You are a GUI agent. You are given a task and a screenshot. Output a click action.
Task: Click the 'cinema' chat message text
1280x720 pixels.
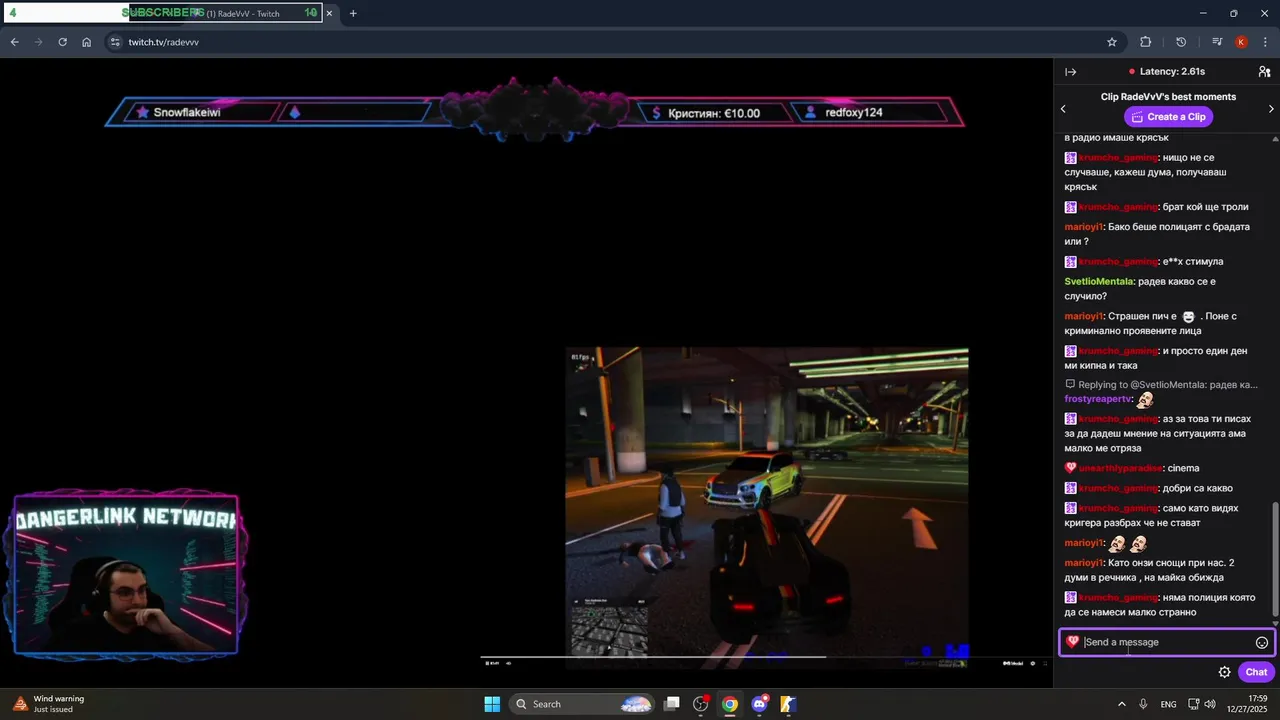[1184, 468]
